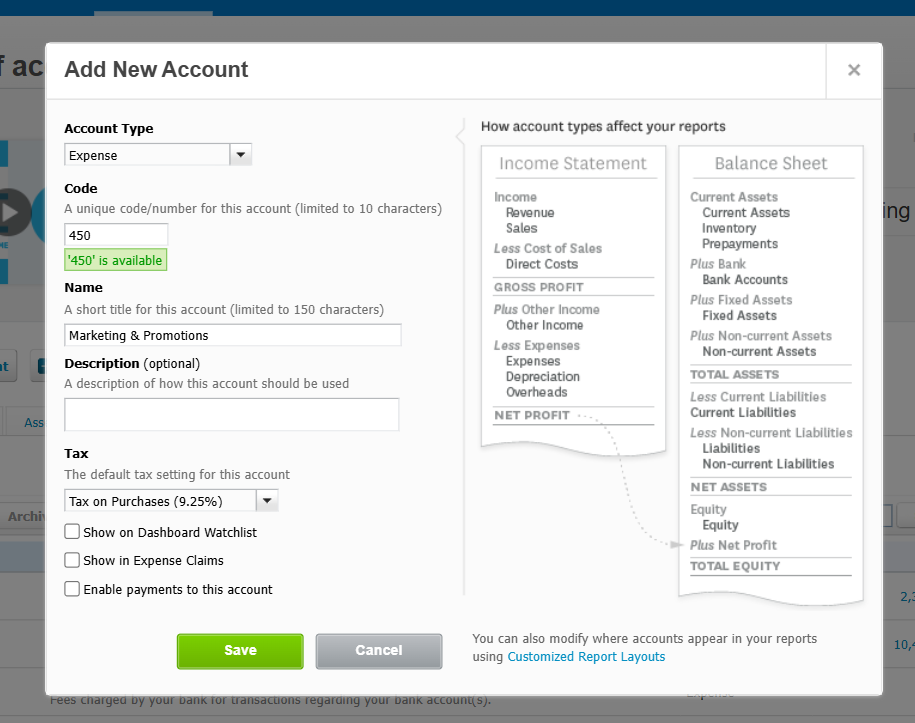Click Direct Costs under Less Cost of Sales

pyautogui.click(x=542, y=264)
